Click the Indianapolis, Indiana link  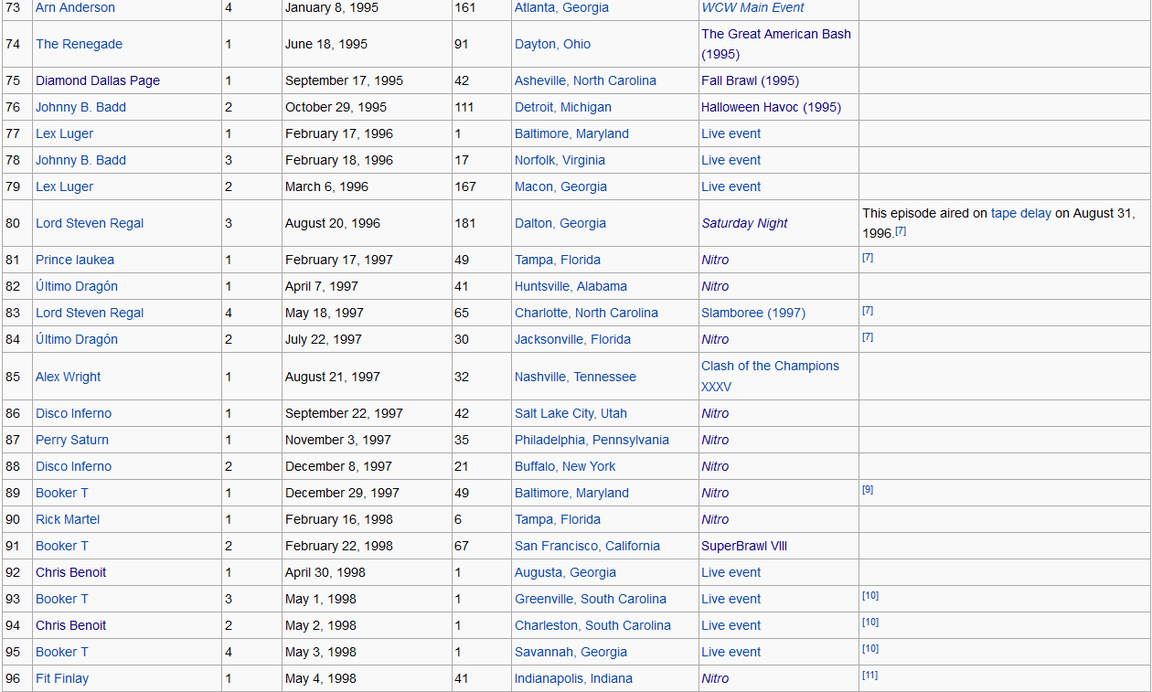coord(574,679)
